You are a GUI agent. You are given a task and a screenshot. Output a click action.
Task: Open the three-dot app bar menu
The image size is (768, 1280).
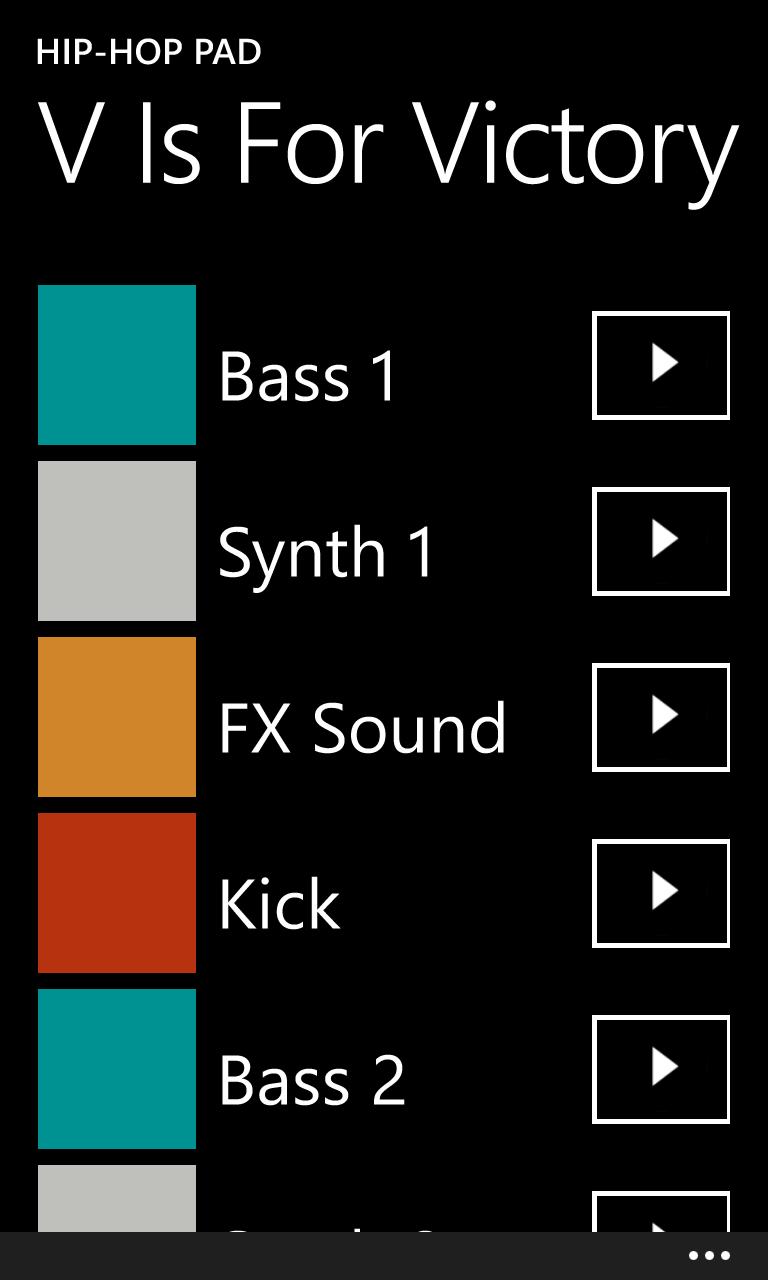pos(709,1256)
